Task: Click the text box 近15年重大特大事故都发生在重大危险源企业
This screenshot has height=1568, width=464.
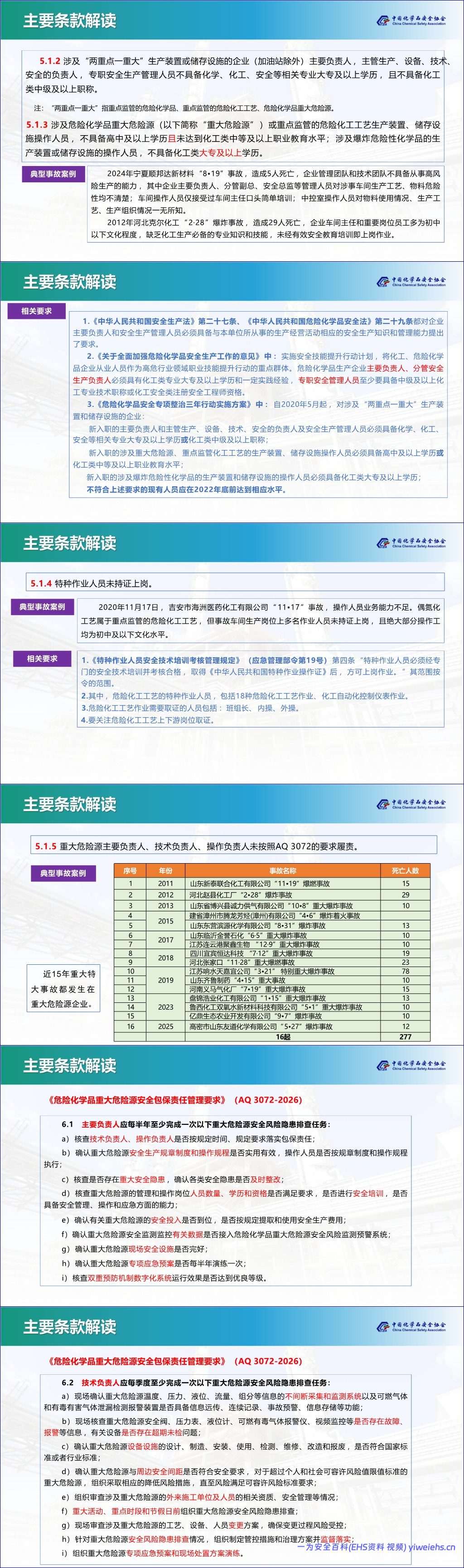Action: [x=63, y=989]
